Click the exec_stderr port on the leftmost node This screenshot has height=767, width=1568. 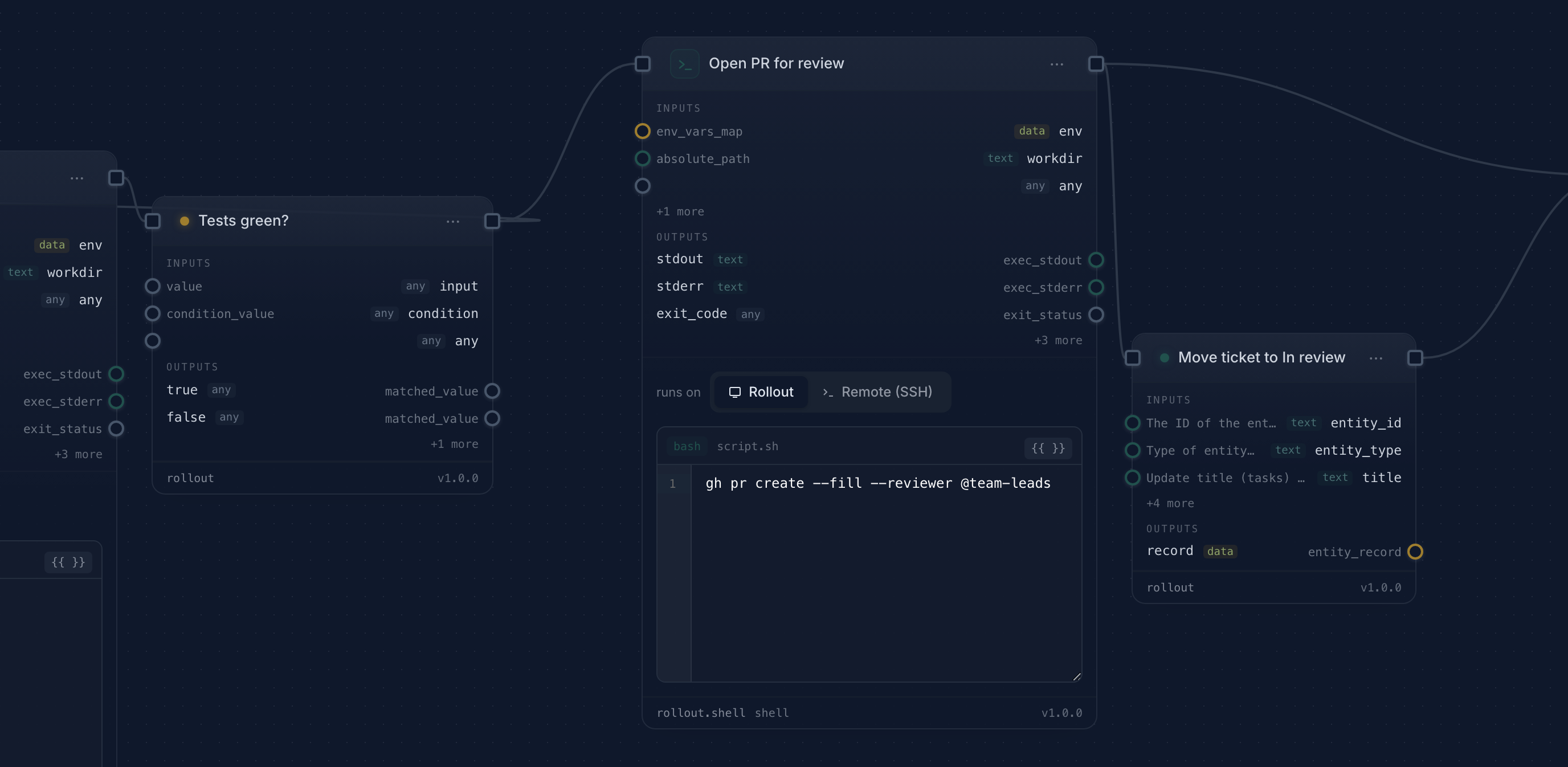[116, 401]
